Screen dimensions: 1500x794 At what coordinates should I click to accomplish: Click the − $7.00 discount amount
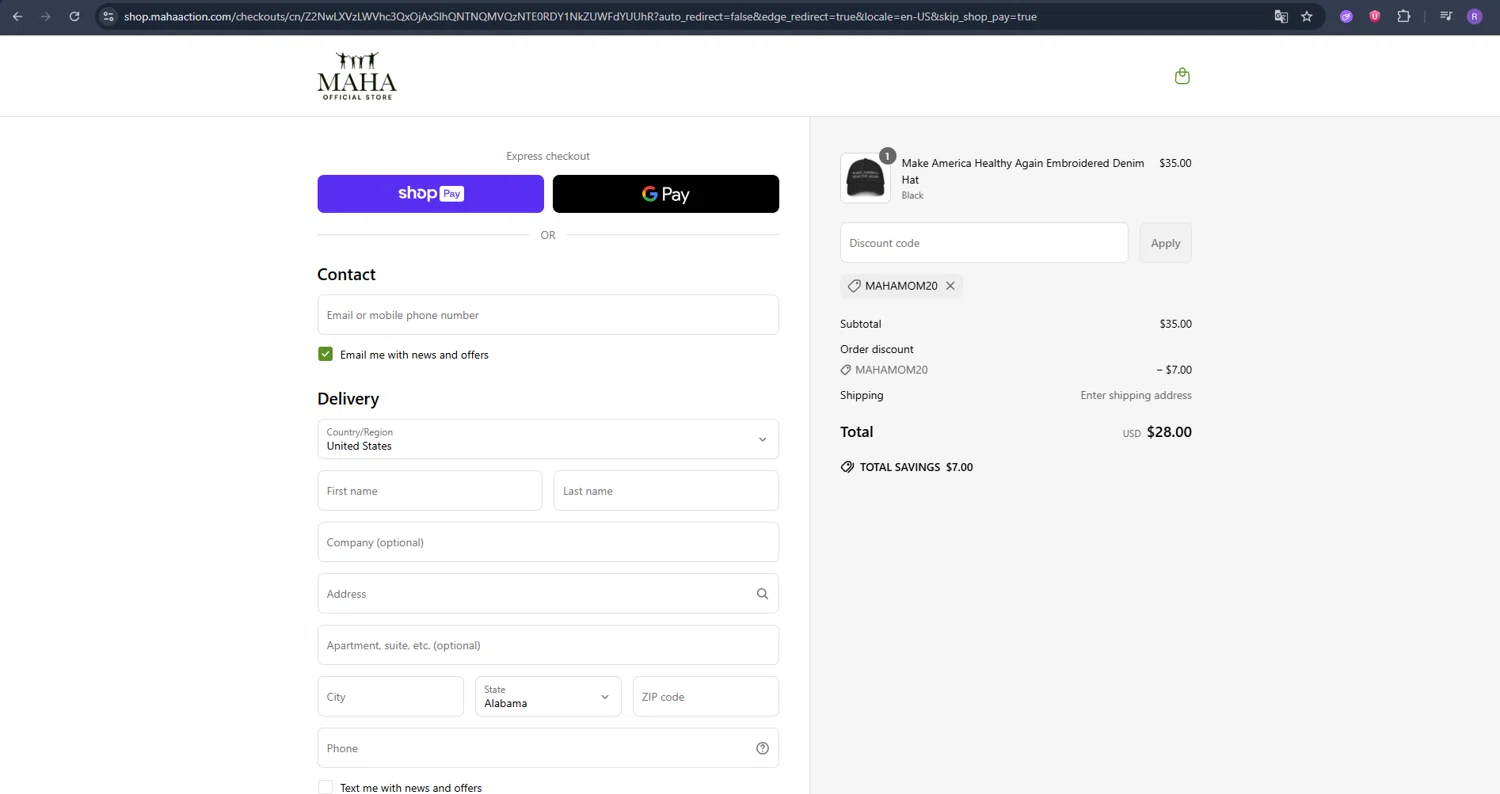pos(1174,370)
